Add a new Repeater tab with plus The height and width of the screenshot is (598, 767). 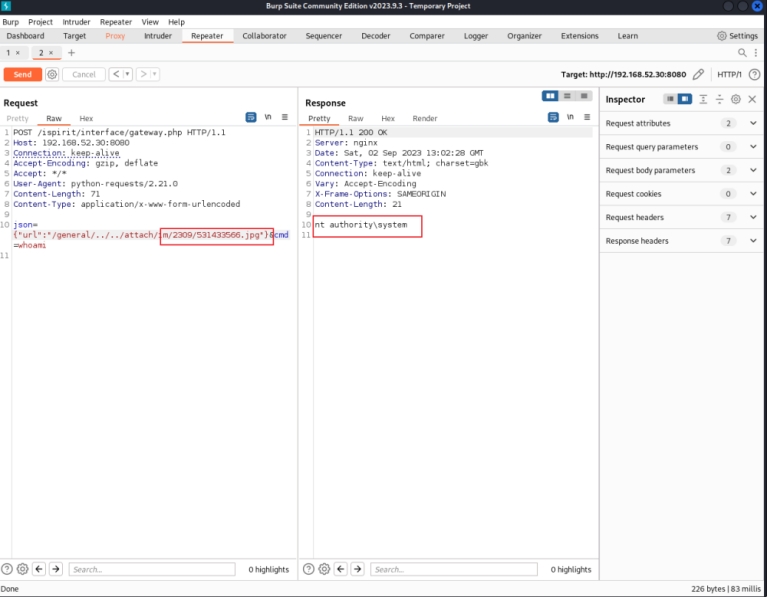(x=71, y=52)
